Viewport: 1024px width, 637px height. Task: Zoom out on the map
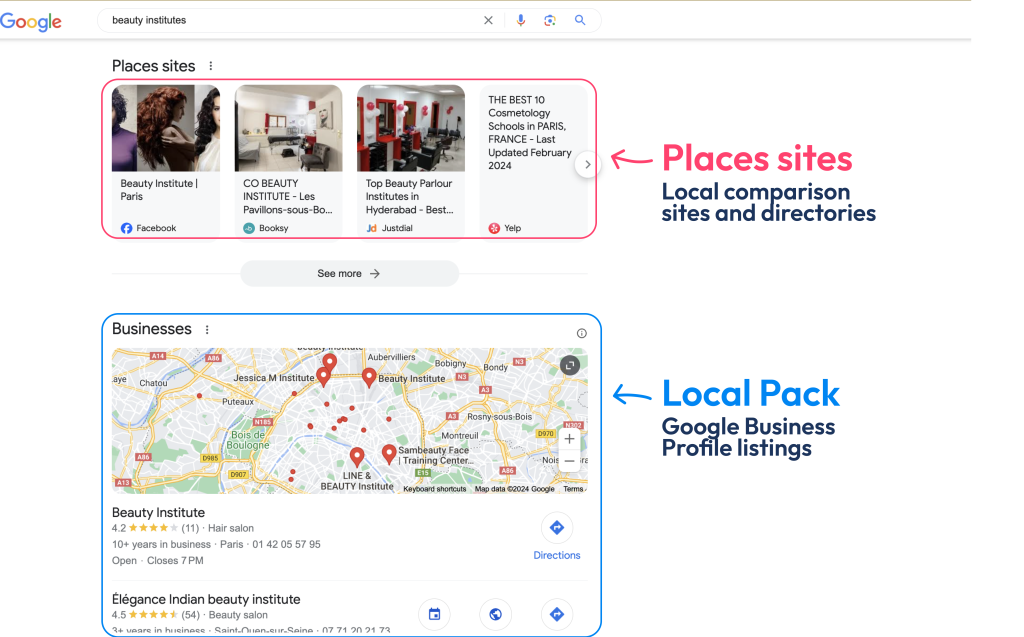tap(569, 461)
